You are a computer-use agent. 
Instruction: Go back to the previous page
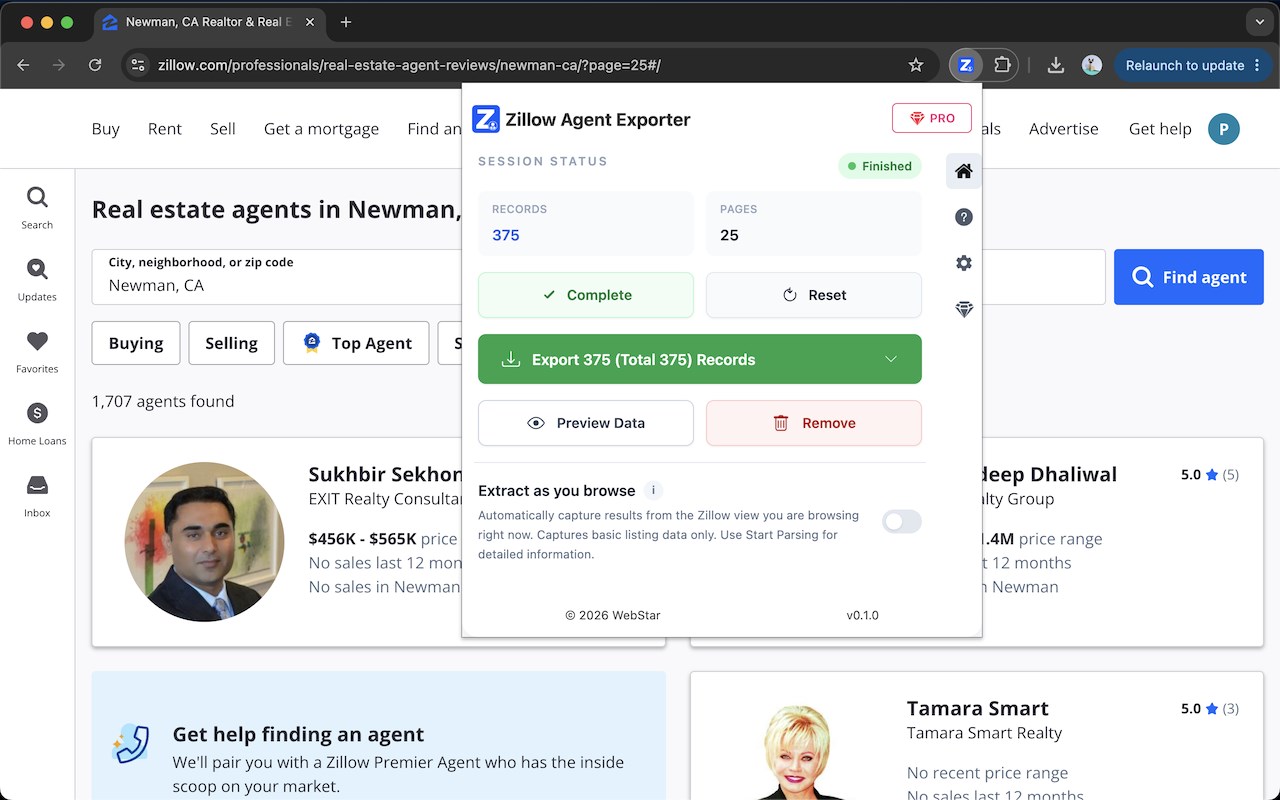[23, 65]
